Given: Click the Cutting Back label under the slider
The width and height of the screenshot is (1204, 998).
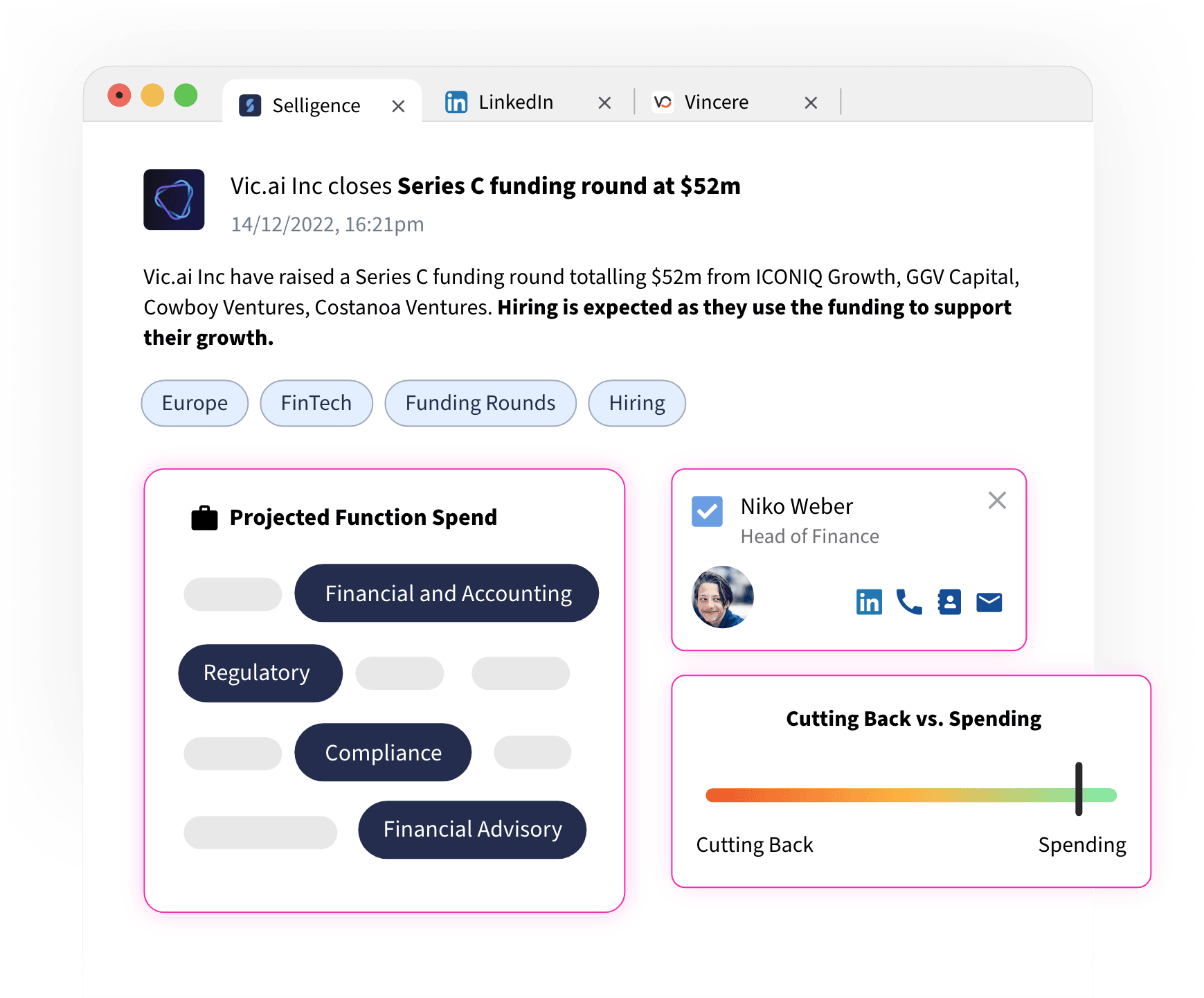Looking at the screenshot, I should coord(754,845).
